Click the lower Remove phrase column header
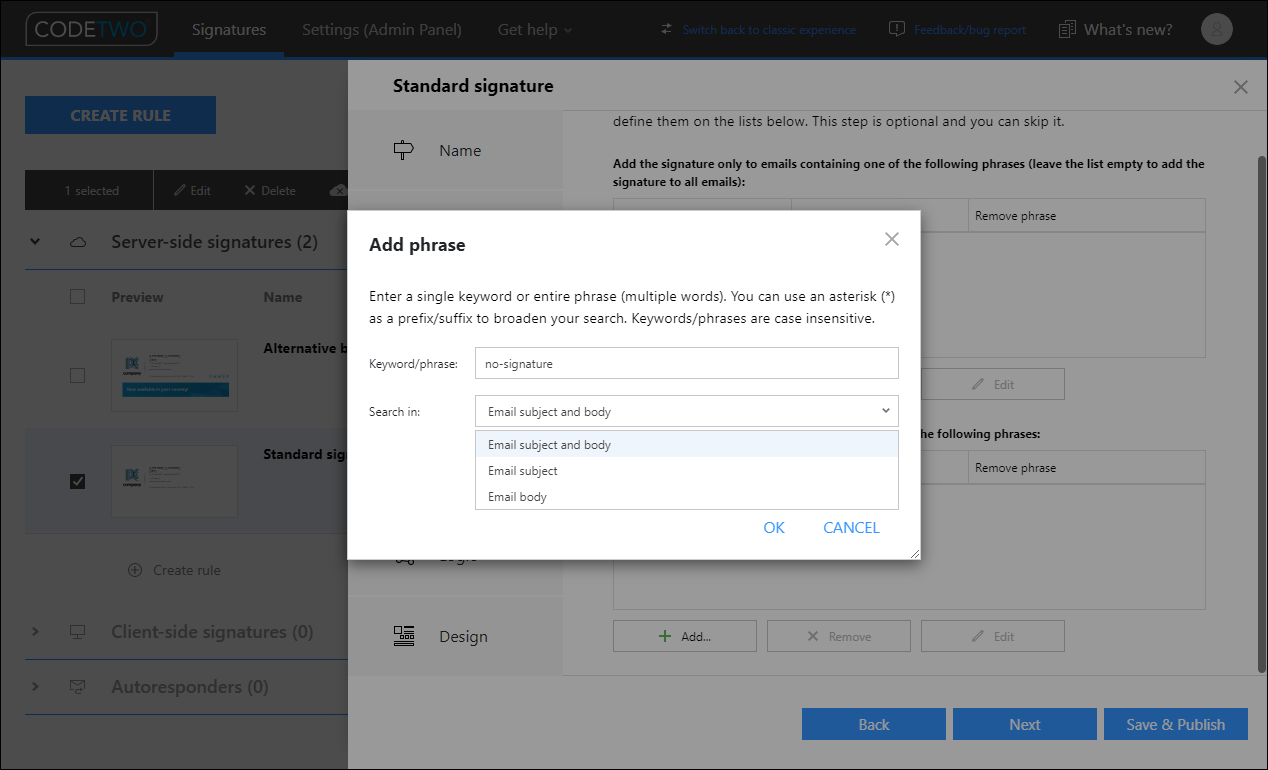 1087,467
